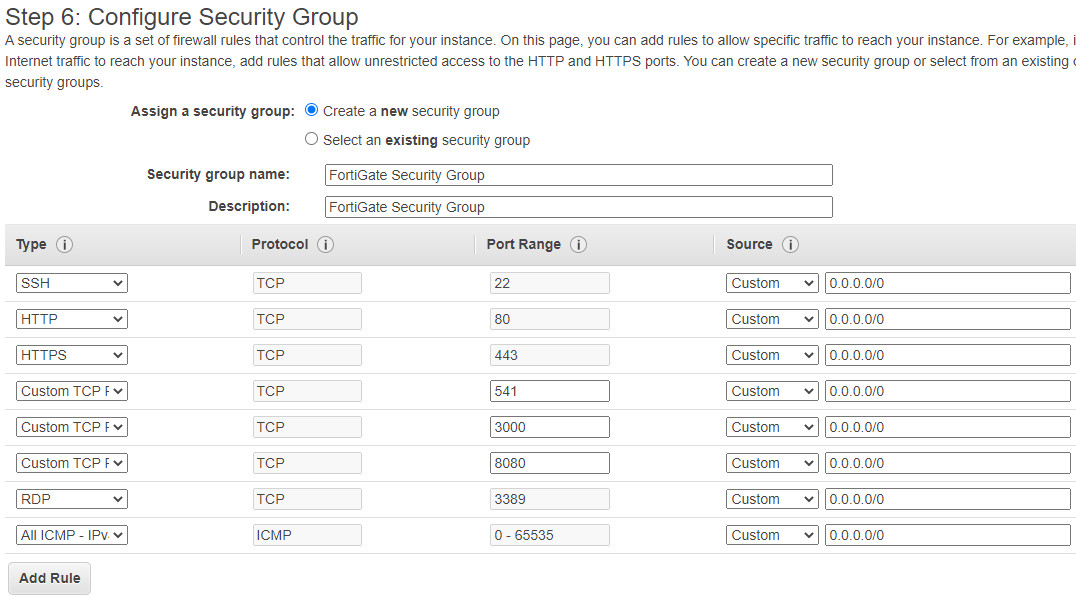Expand Source Custom dropdown in ICMP row

pos(772,535)
